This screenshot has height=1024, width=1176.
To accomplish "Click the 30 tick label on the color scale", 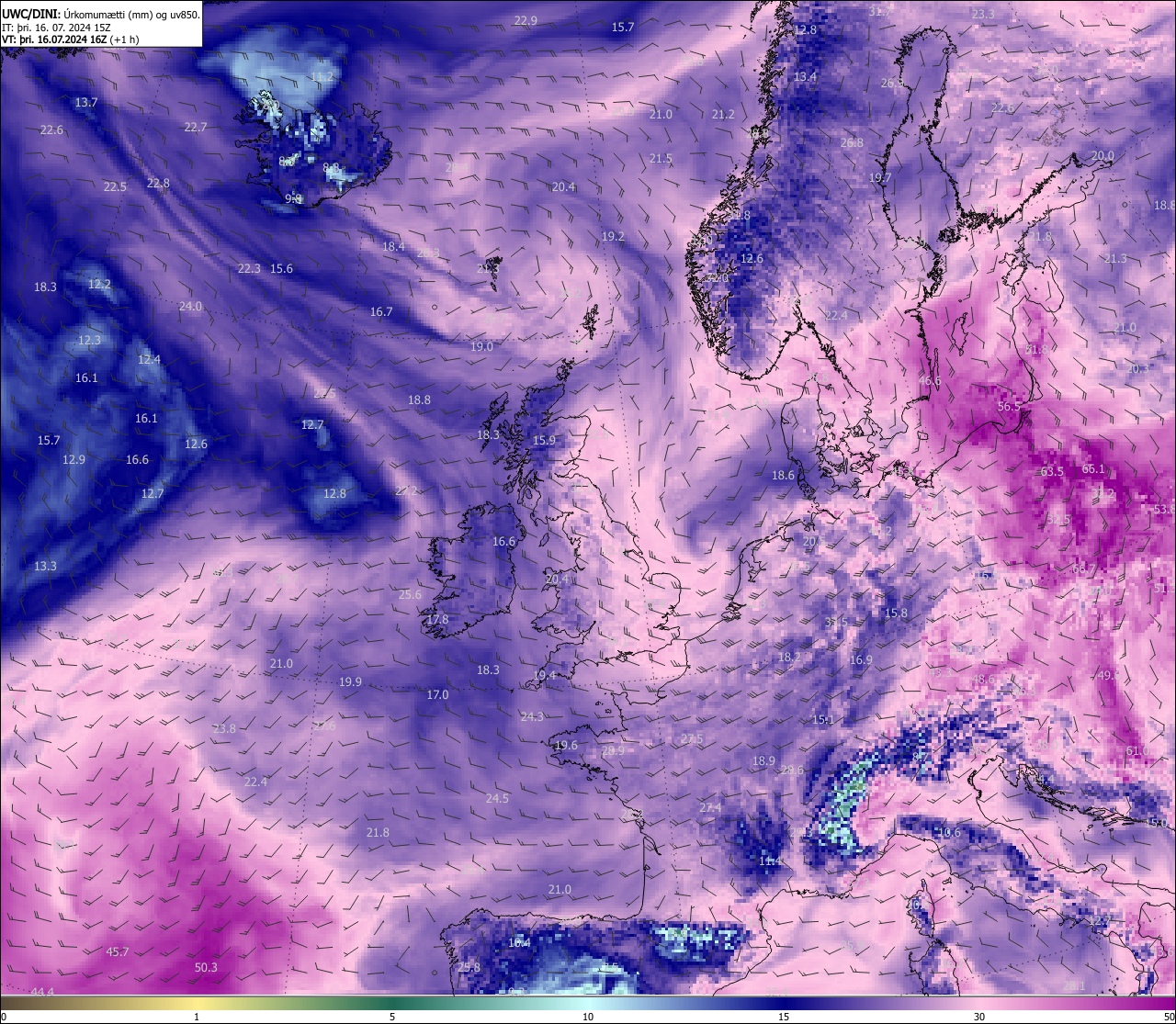I will pos(979,1017).
